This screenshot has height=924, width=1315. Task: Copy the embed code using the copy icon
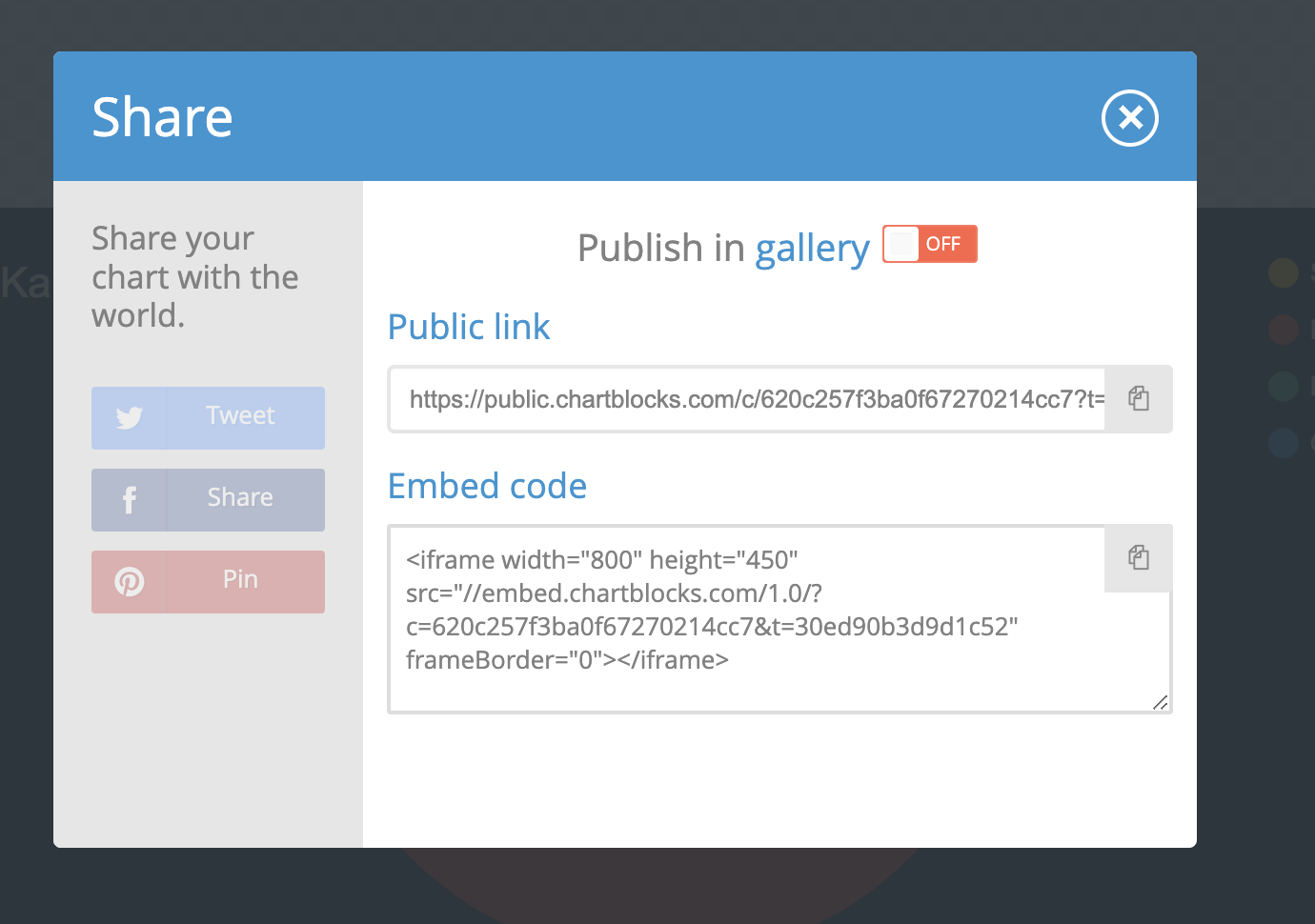tap(1138, 558)
